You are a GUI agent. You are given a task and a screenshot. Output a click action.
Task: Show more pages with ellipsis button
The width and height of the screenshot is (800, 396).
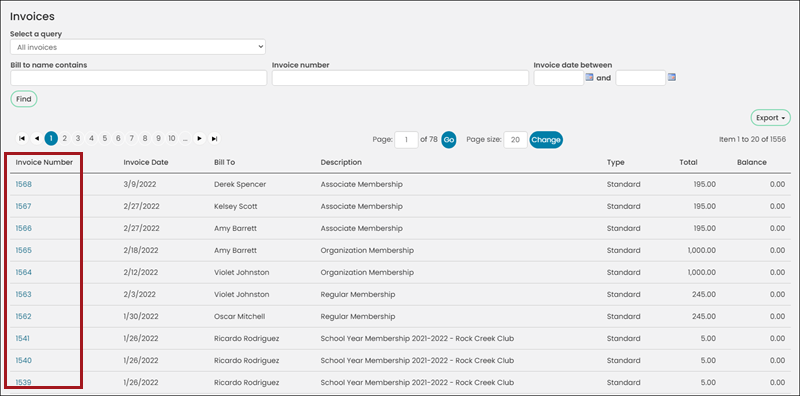pos(185,138)
